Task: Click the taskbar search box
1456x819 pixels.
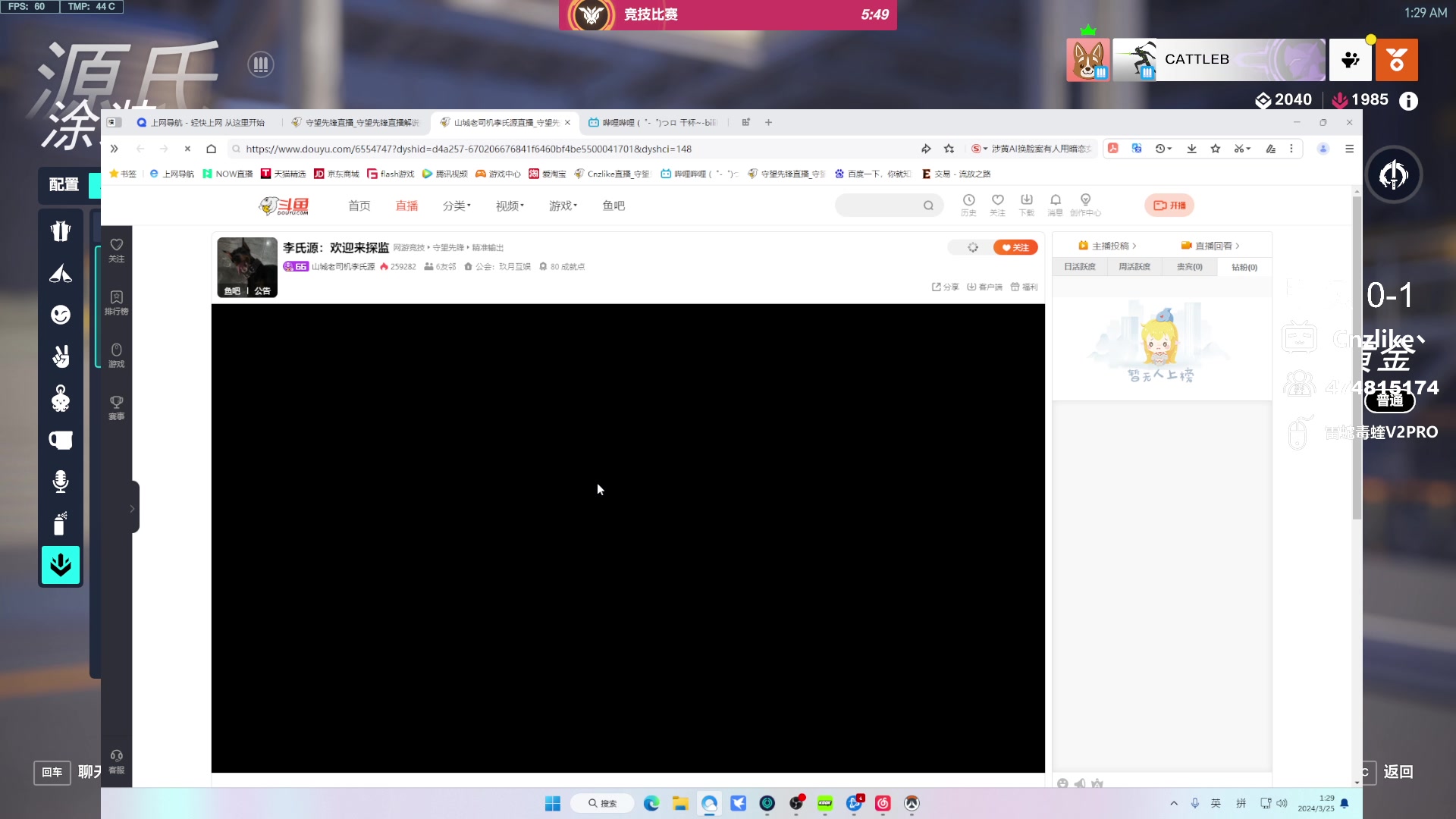Action: click(603, 803)
